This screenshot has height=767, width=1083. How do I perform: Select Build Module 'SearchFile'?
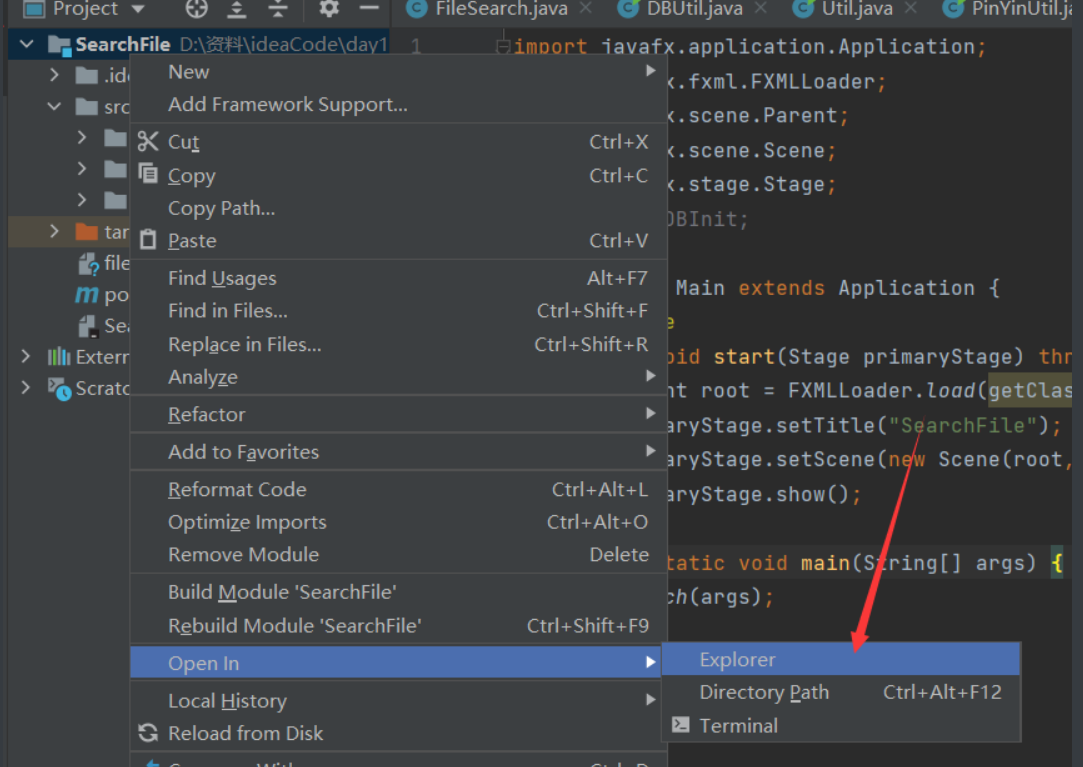(399, 592)
